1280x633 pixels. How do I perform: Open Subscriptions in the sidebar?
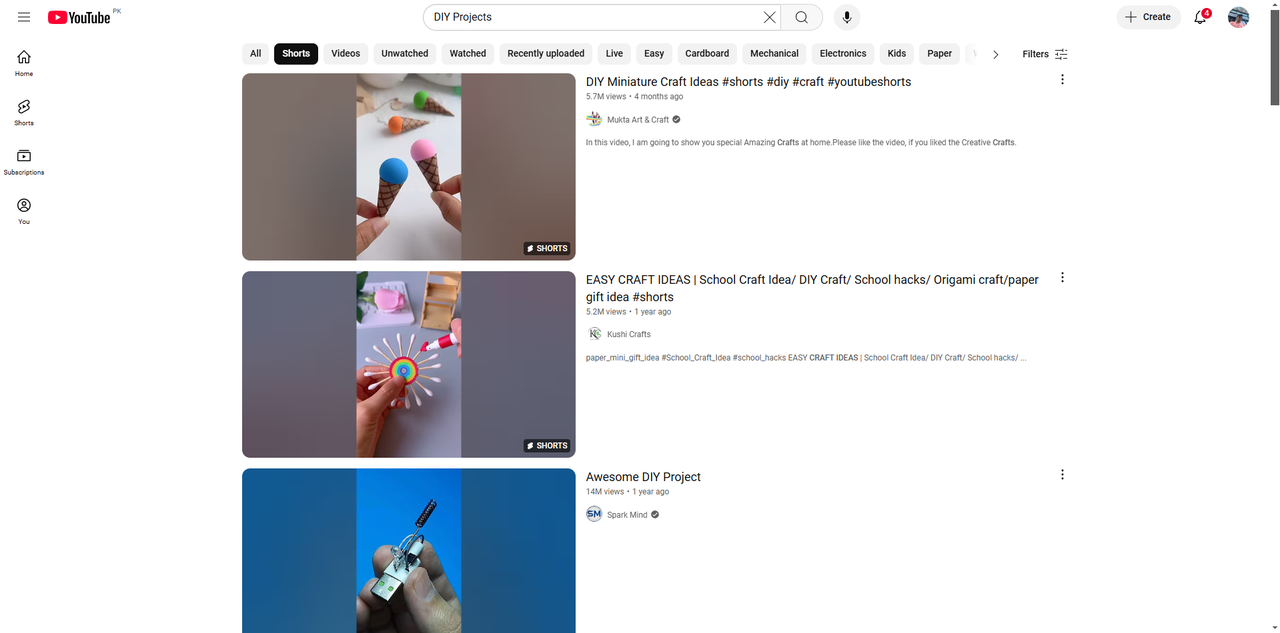pos(24,162)
